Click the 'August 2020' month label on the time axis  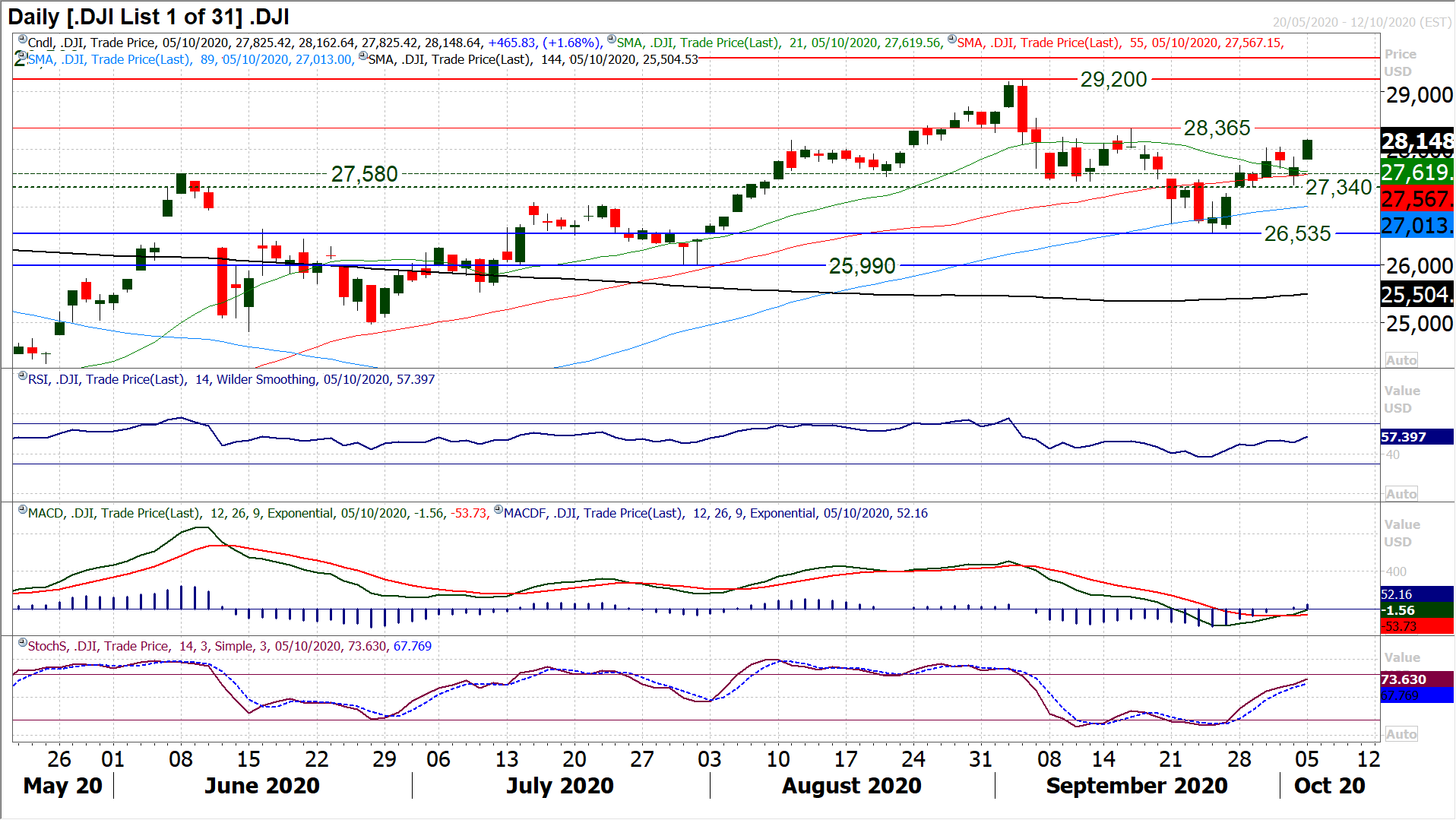click(x=852, y=786)
